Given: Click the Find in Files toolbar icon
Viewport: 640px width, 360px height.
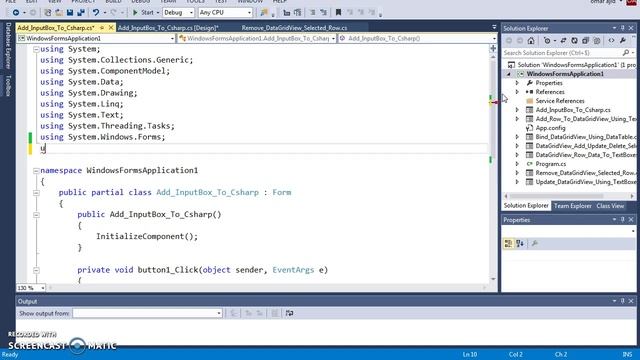Looking at the screenshot, I should pos(264,13).
